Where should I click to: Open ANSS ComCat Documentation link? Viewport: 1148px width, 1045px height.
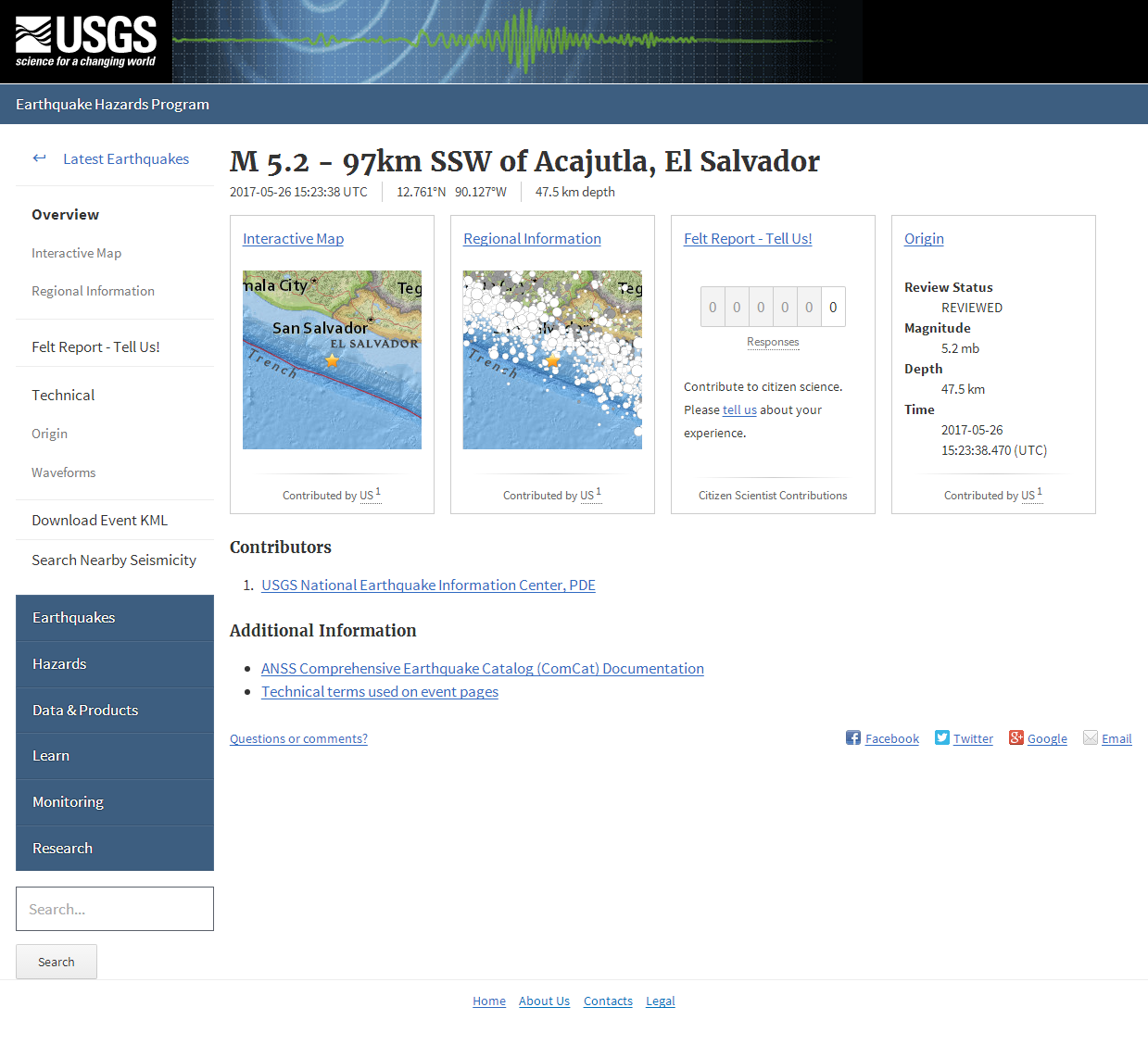pos(482,668)
